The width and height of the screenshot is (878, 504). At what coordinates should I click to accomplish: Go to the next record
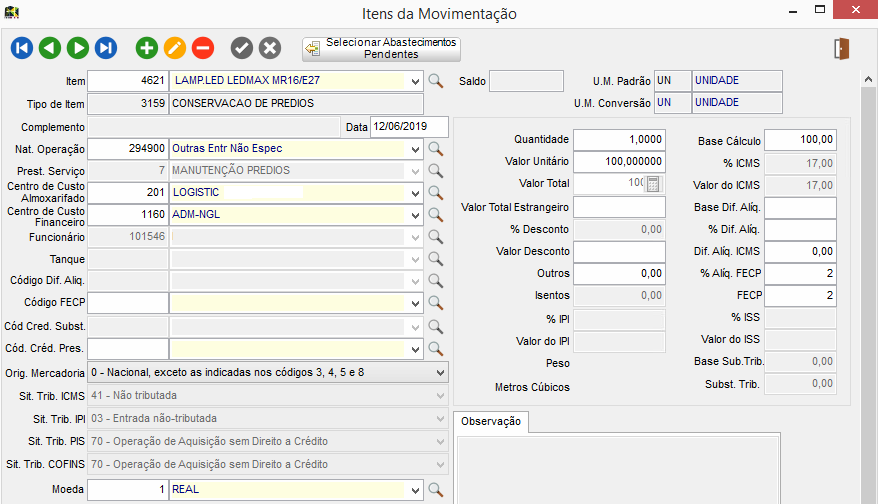point(77,48)
